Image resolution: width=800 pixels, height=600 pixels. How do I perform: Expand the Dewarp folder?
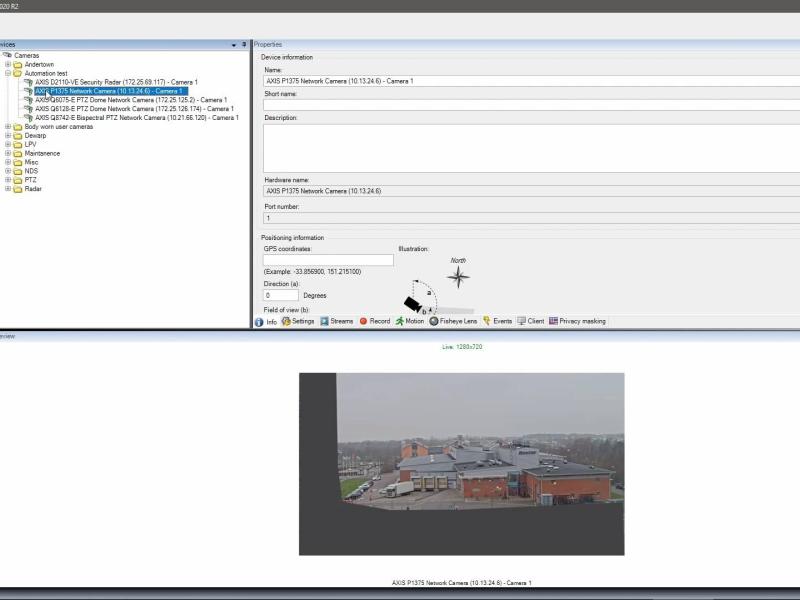pyautogui.click(x=8, y=136)
